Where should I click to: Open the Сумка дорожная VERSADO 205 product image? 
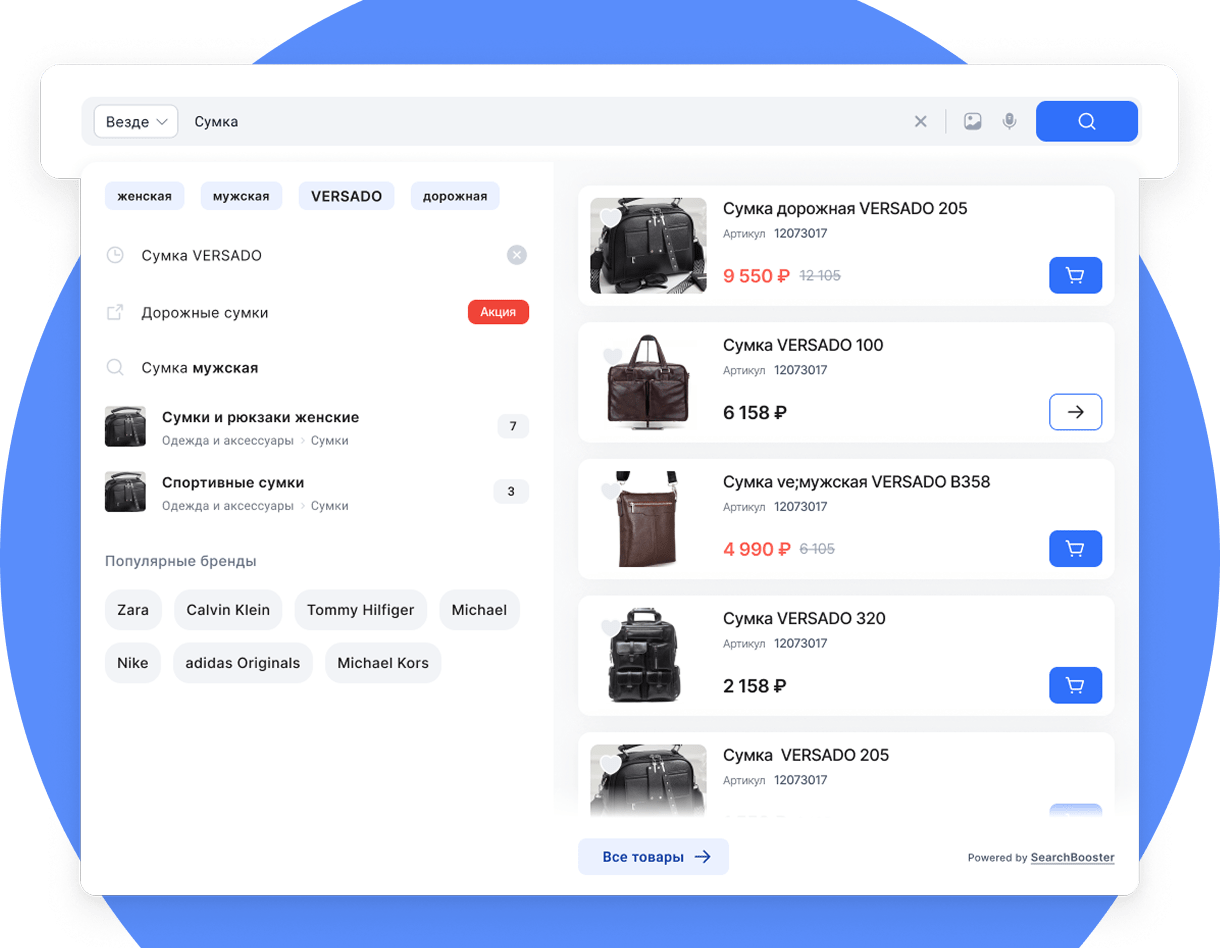point(648,245)
